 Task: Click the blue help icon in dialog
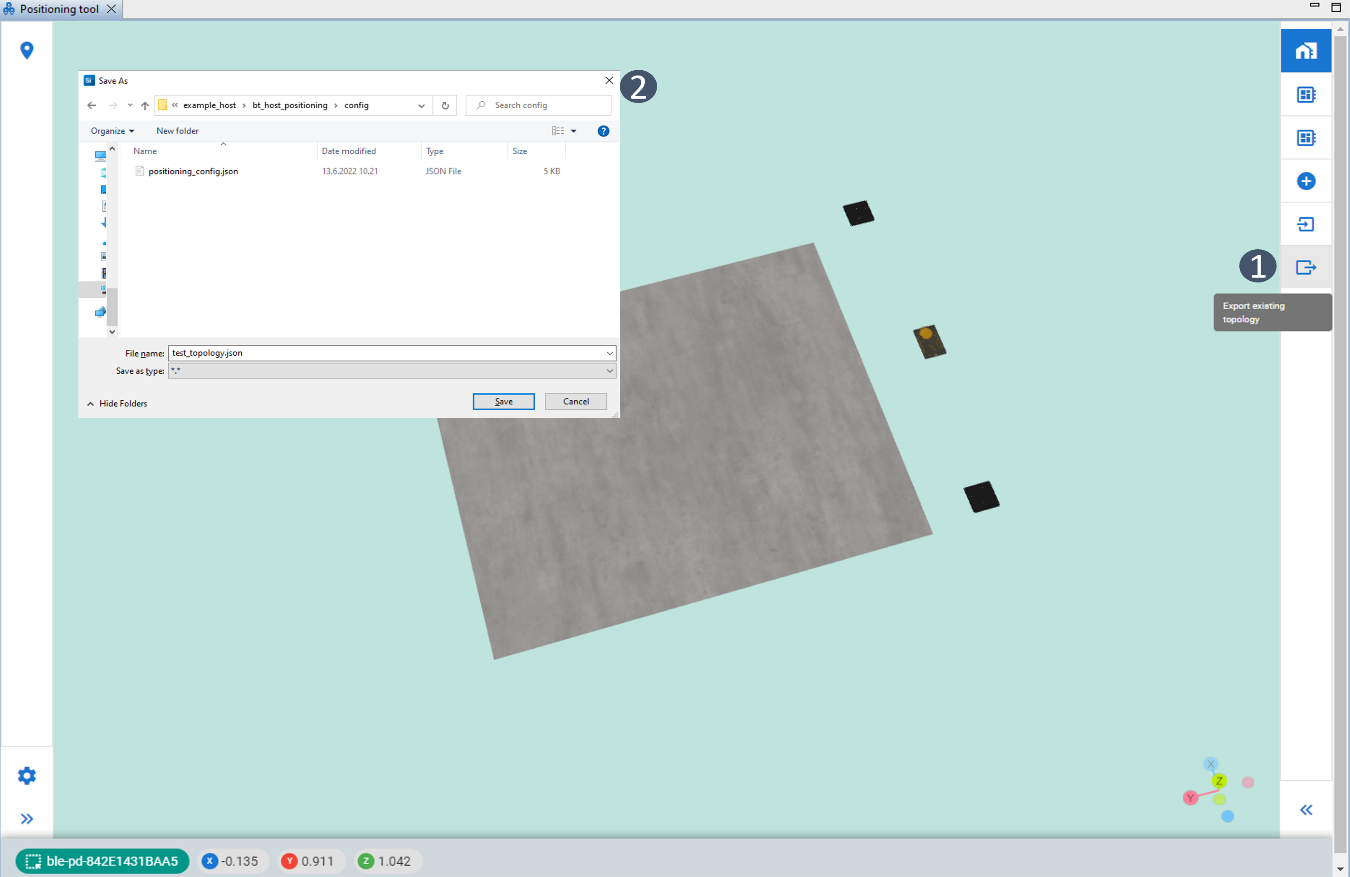[x=603, y=131]
